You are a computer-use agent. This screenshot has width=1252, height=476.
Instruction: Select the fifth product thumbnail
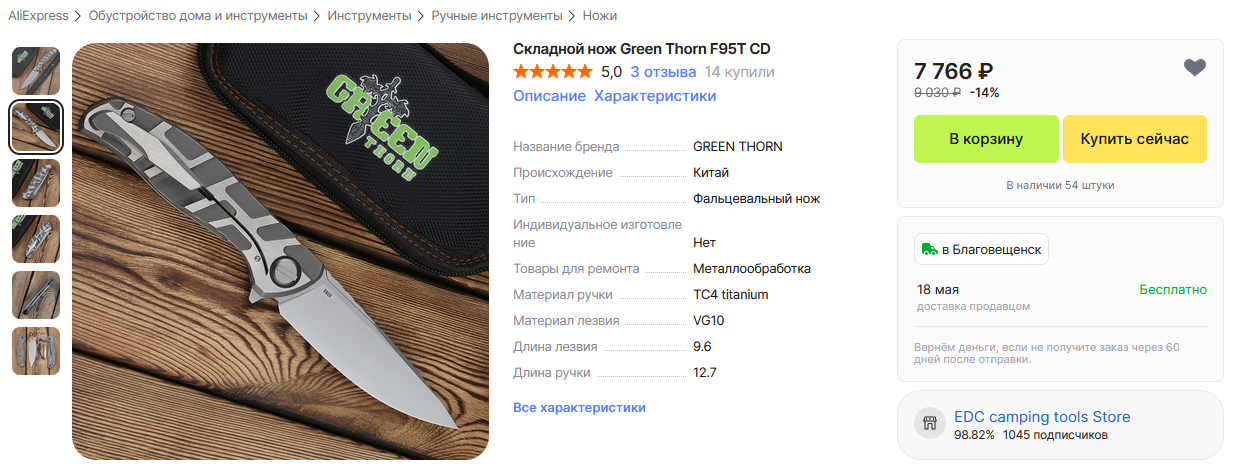pyautogui.click(x=36, y=295)
